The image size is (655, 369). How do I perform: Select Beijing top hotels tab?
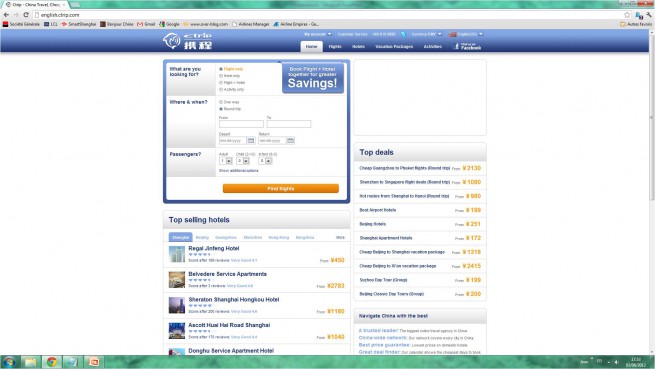[x=202, y=237]
